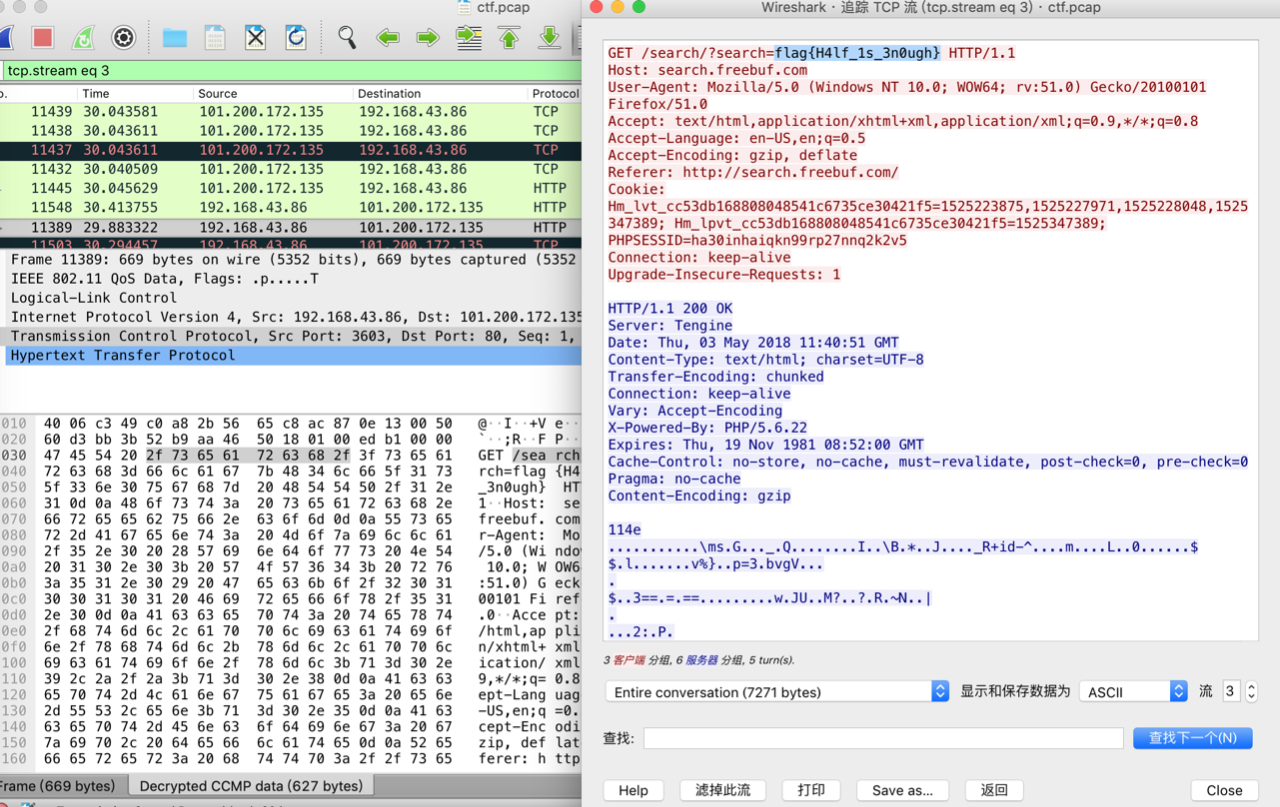Switch to the Frame (669 bytes) tab

59,786
